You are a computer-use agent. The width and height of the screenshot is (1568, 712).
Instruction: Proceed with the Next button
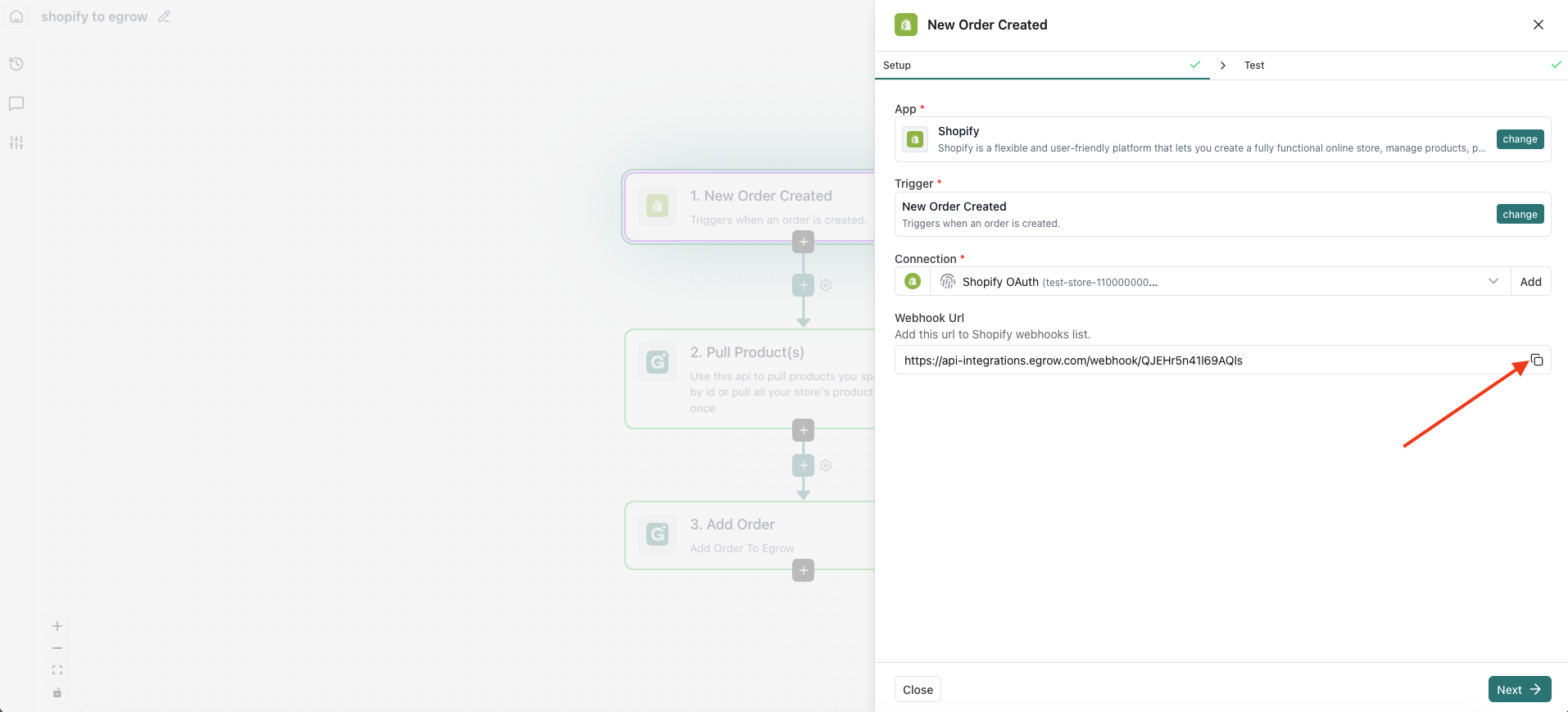point(1519,690)
